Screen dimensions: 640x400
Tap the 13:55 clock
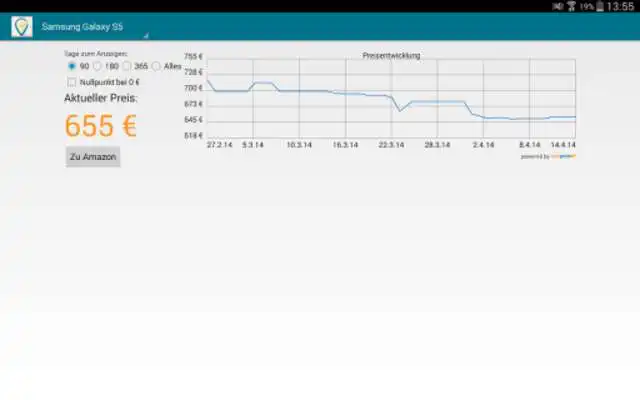pos(620,6)
